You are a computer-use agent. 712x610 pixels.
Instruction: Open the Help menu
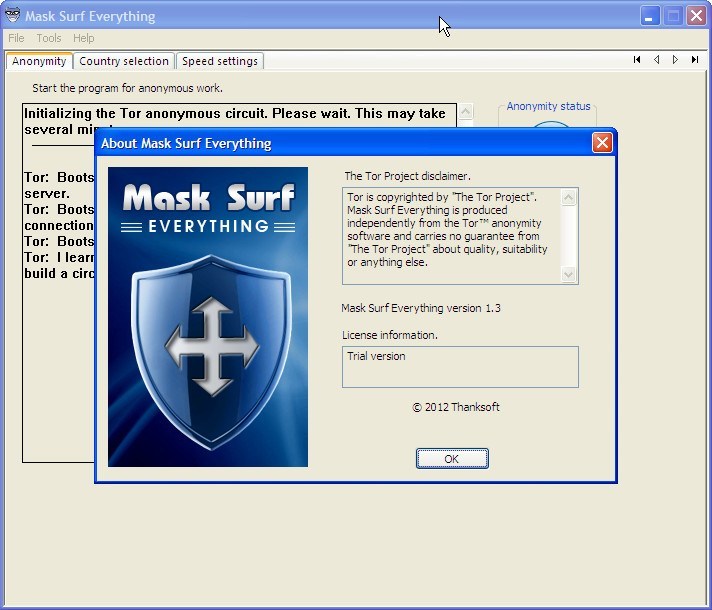84,38
